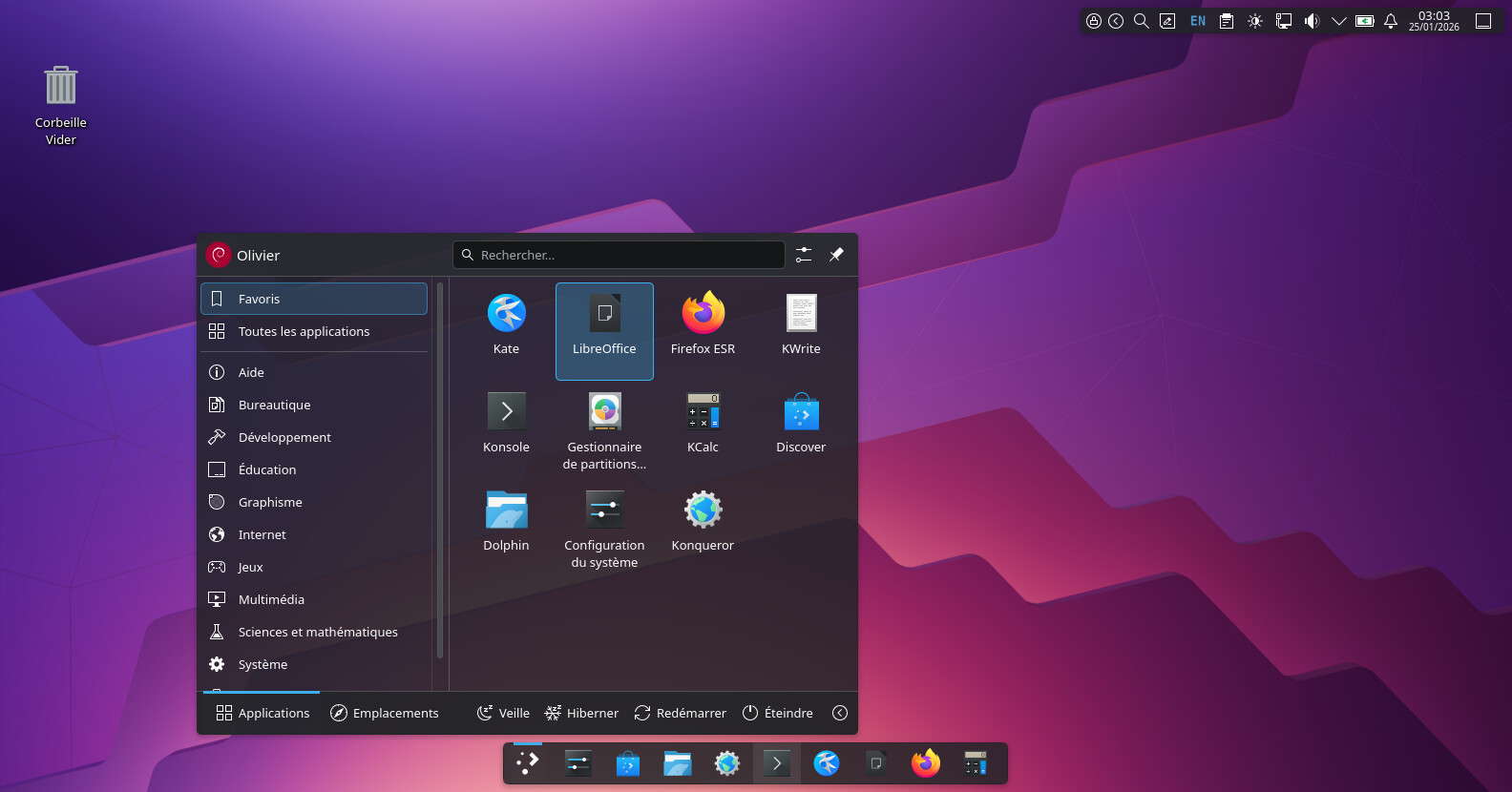Open Corbeille trash icon on desktop
The image size is (1512, 792).
click(x=61, y=105)
